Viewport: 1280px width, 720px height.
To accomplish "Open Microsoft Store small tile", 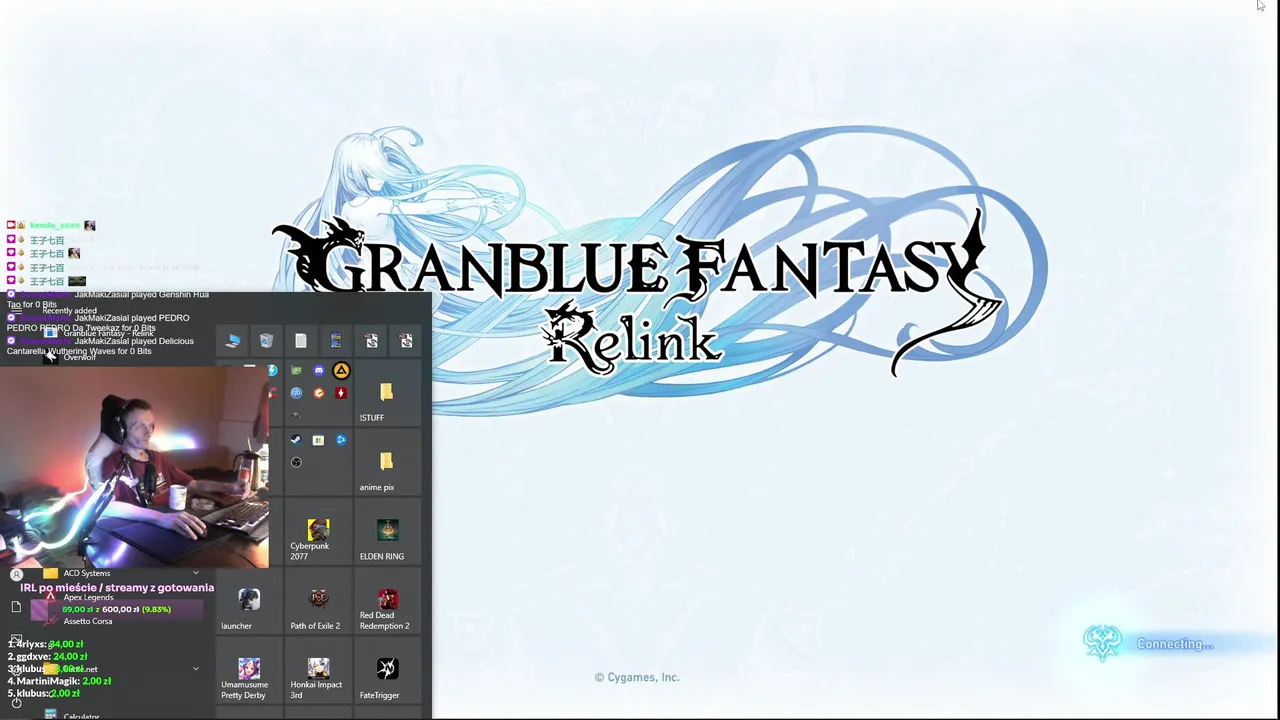I will click(319, 440).
